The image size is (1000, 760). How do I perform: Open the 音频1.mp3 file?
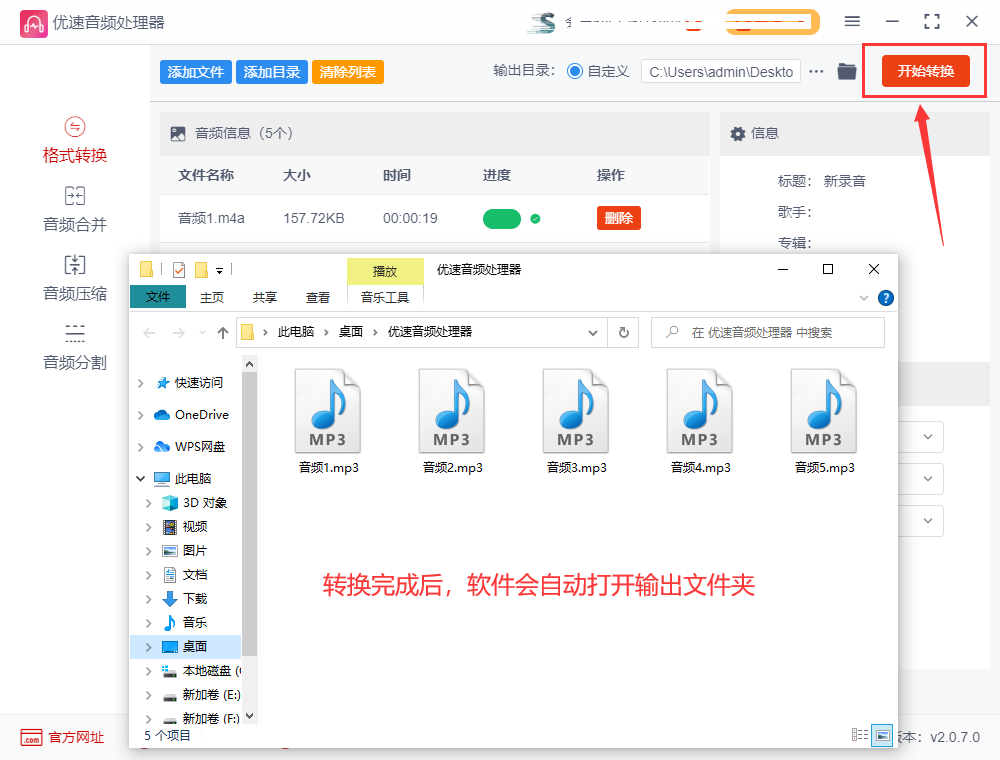(x=328, y=421)
